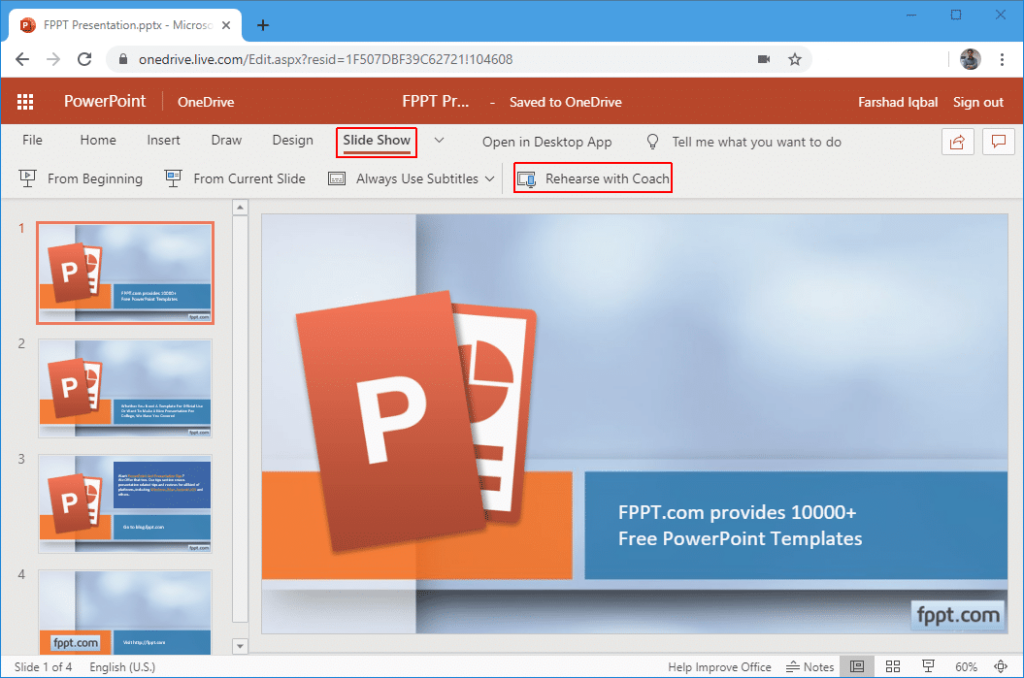Switch to the Home tab

(98, 140)
